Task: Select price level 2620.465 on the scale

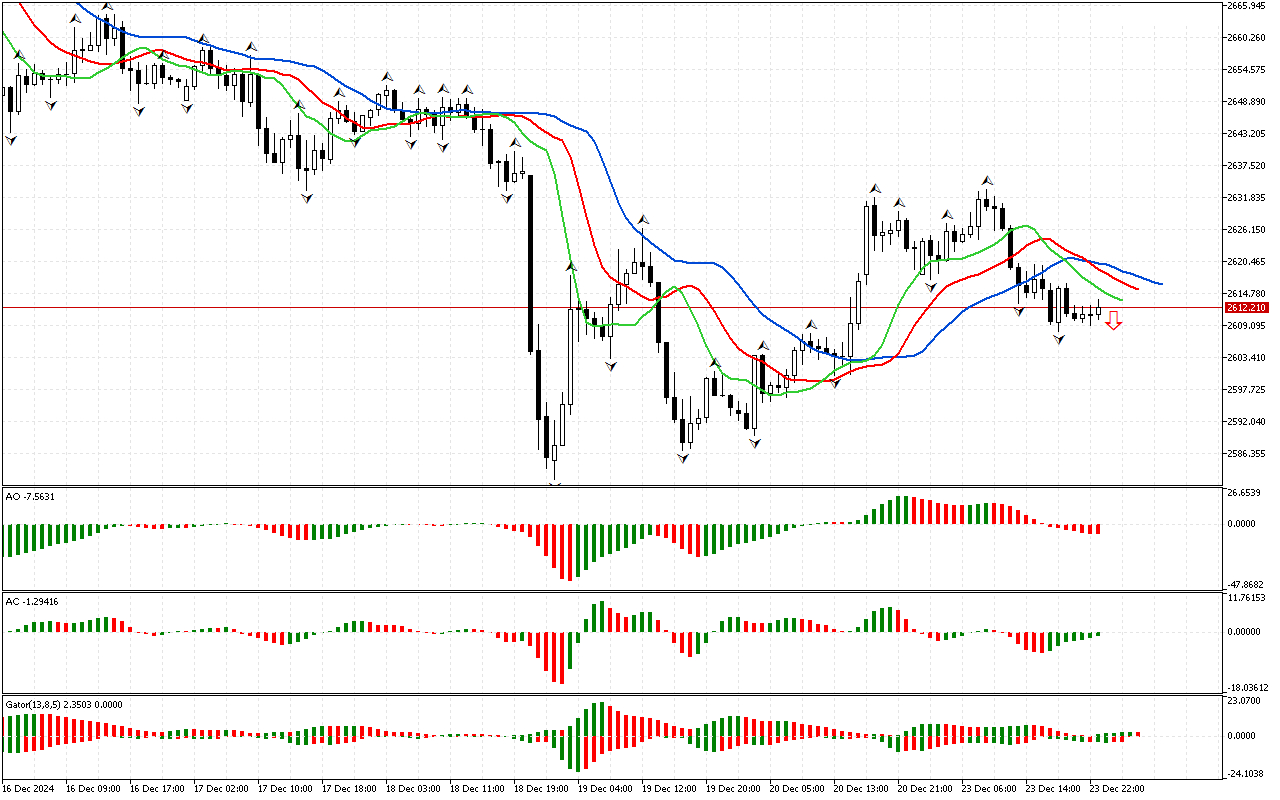Action: pyautogui.click(x=1246, y=262)
